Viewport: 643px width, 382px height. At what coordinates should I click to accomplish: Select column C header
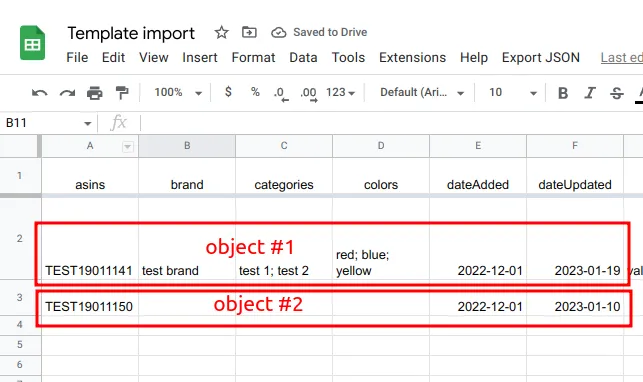(284, 146)
